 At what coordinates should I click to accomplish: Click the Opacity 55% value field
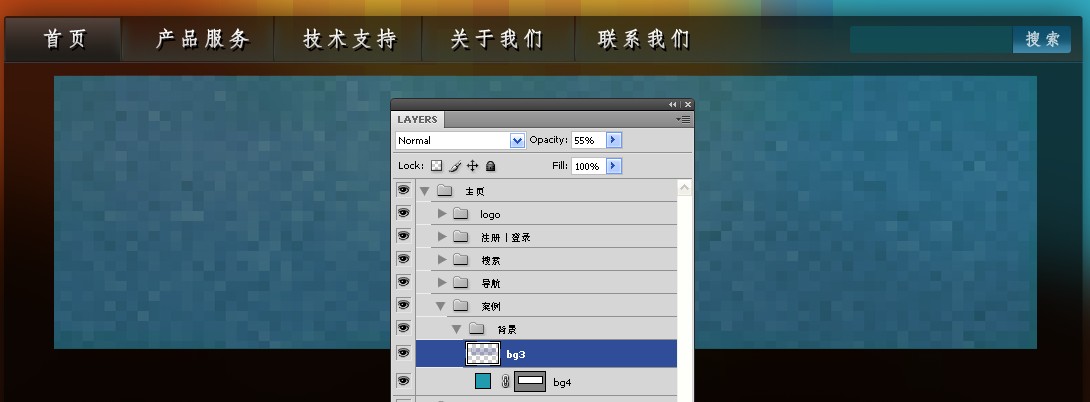coord(588,140)
